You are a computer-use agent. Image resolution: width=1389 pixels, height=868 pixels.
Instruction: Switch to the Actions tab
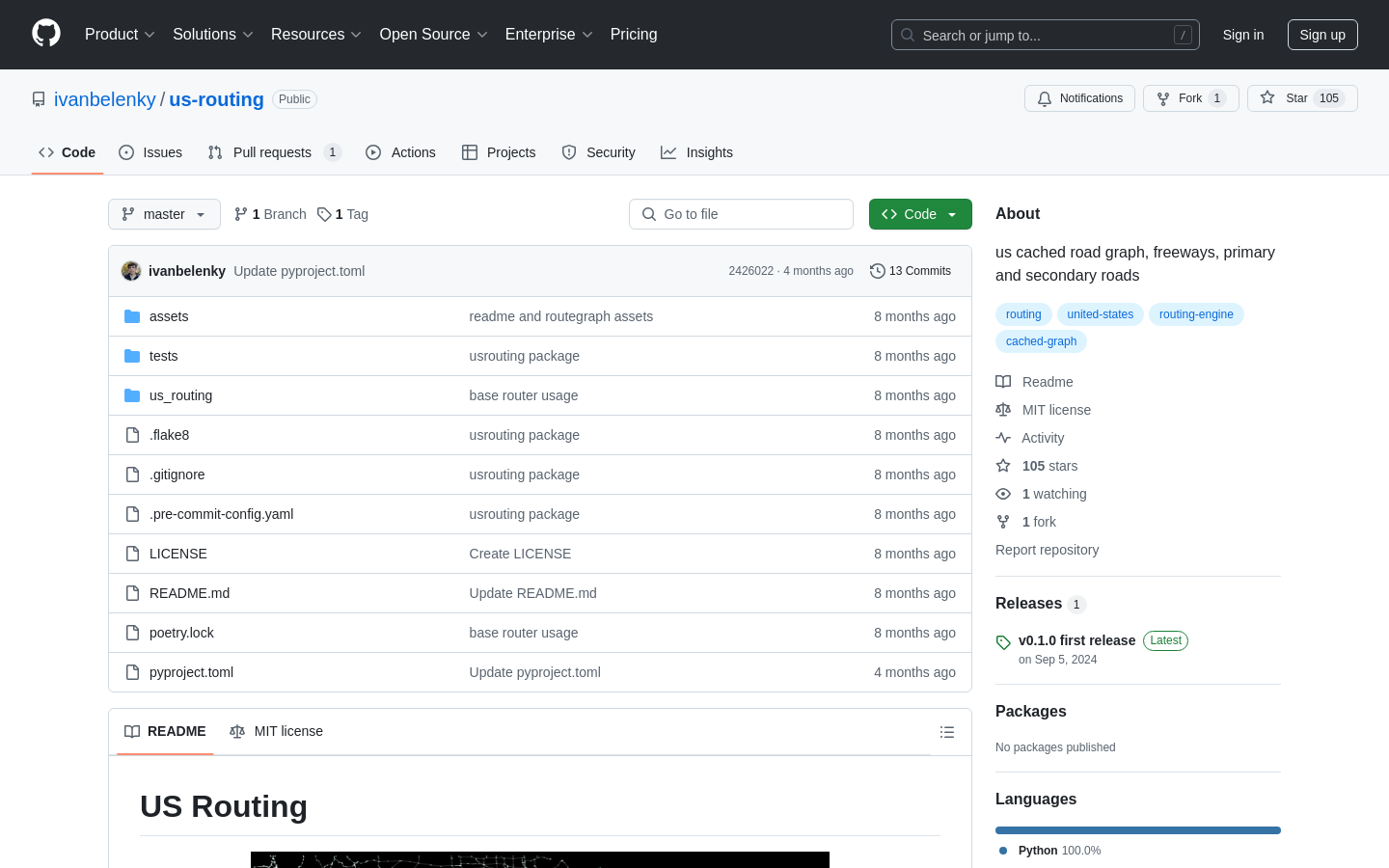click(400, 152)
